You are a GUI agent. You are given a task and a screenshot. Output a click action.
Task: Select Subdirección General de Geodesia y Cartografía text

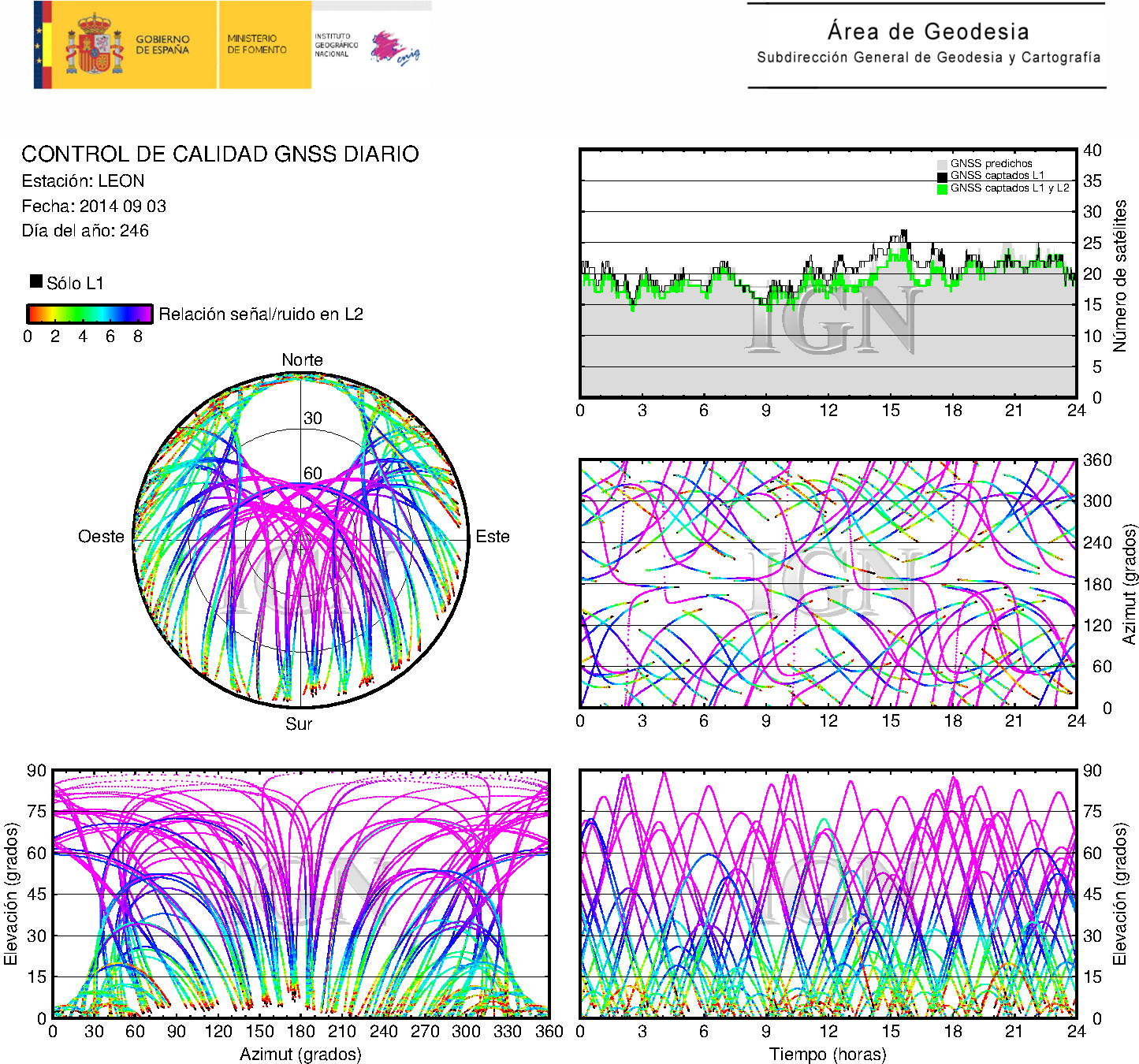coord(929,58)
